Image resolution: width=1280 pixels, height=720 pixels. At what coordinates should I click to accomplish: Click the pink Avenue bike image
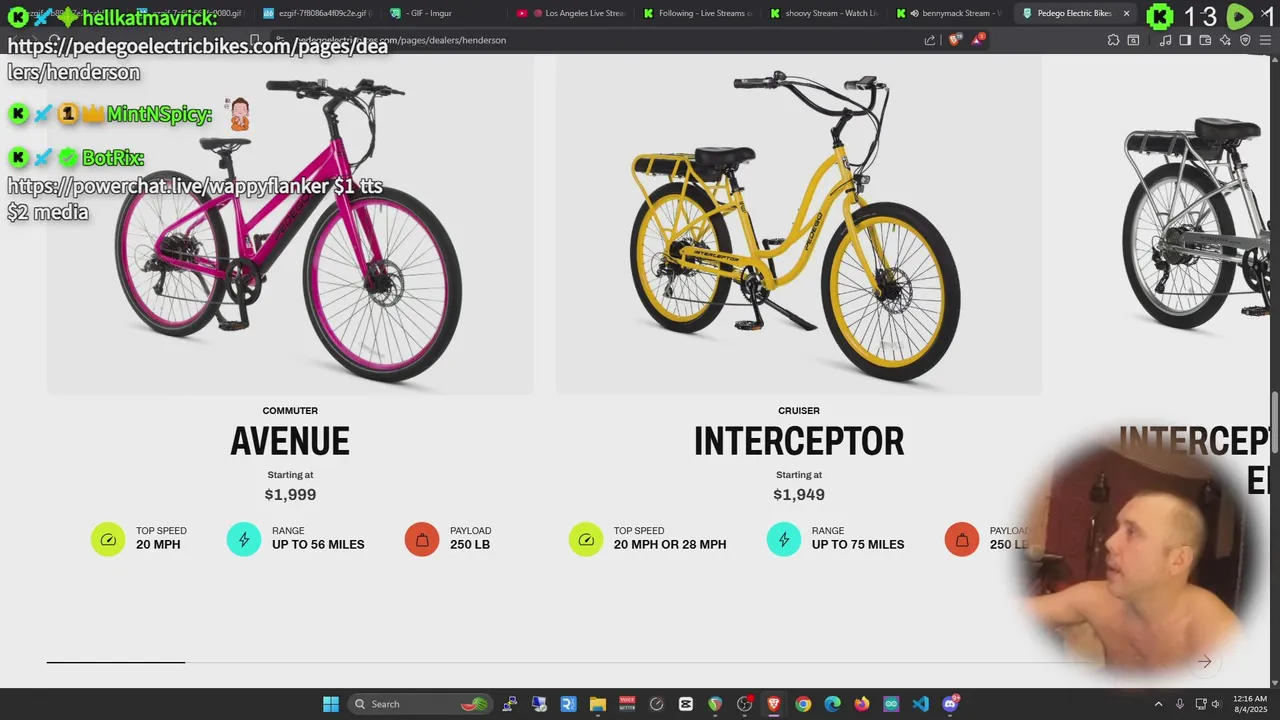tap(290, 225)
